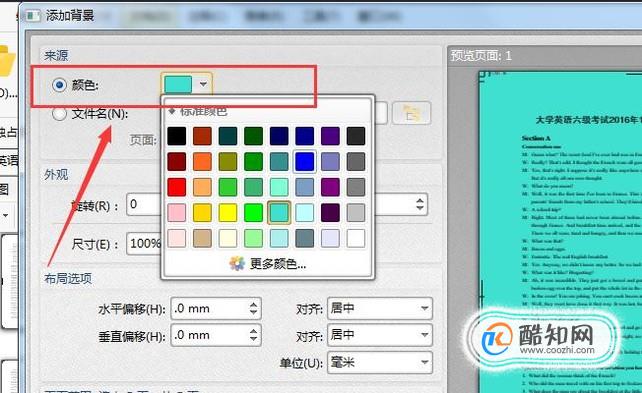Increase vertical offset with stepper arrow
Viewport: 642px width, 393px height.
click(x=253, y=330)
